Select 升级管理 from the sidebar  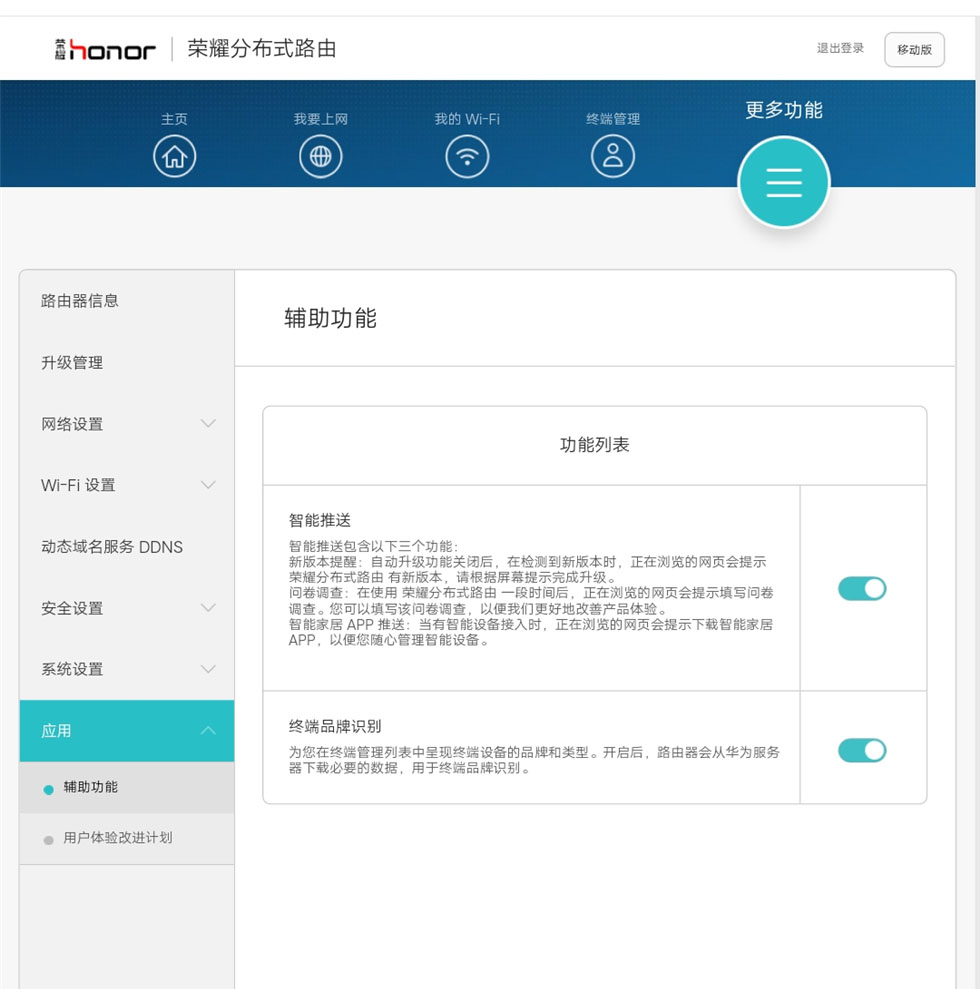[x=72, y=363]
